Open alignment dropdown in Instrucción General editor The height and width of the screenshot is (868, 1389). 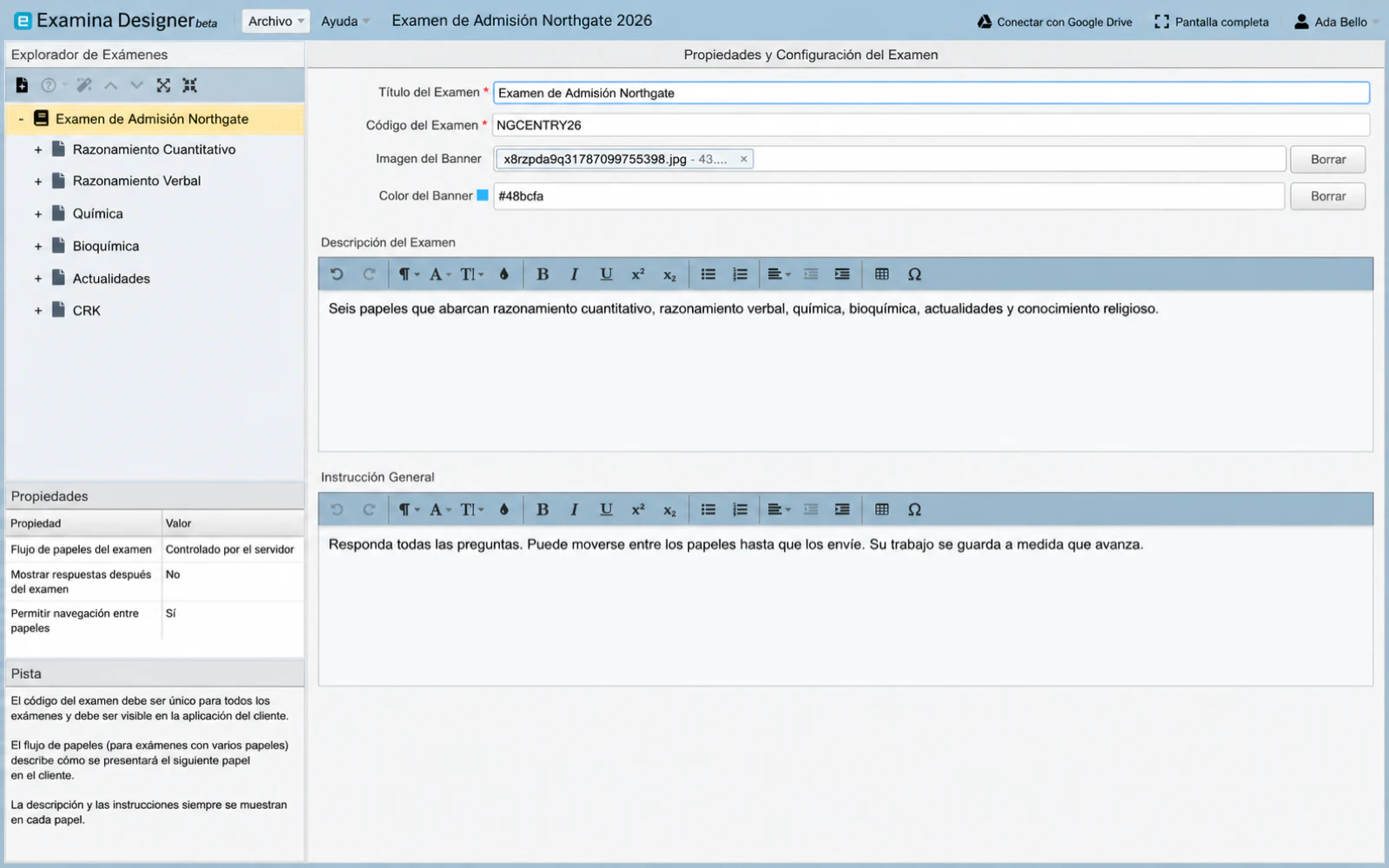click(779, 510)
